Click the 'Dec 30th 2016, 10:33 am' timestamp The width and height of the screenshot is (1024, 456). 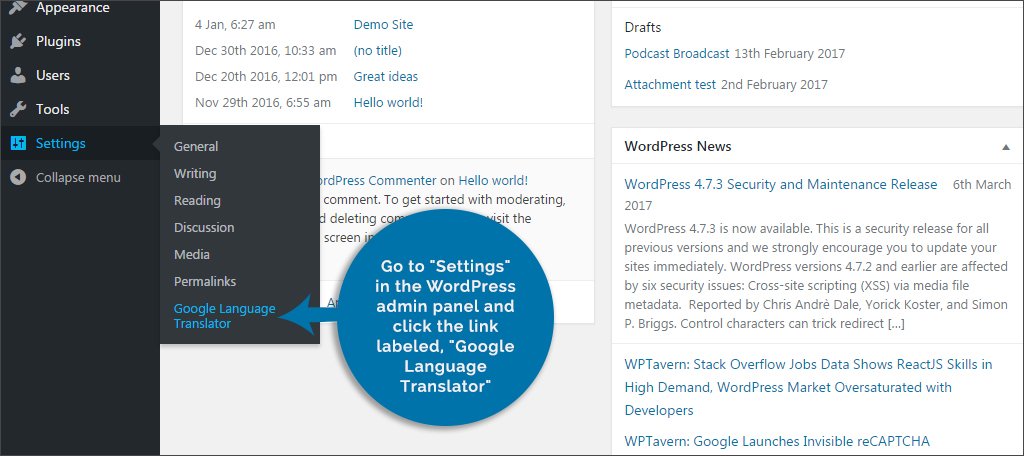266,50
